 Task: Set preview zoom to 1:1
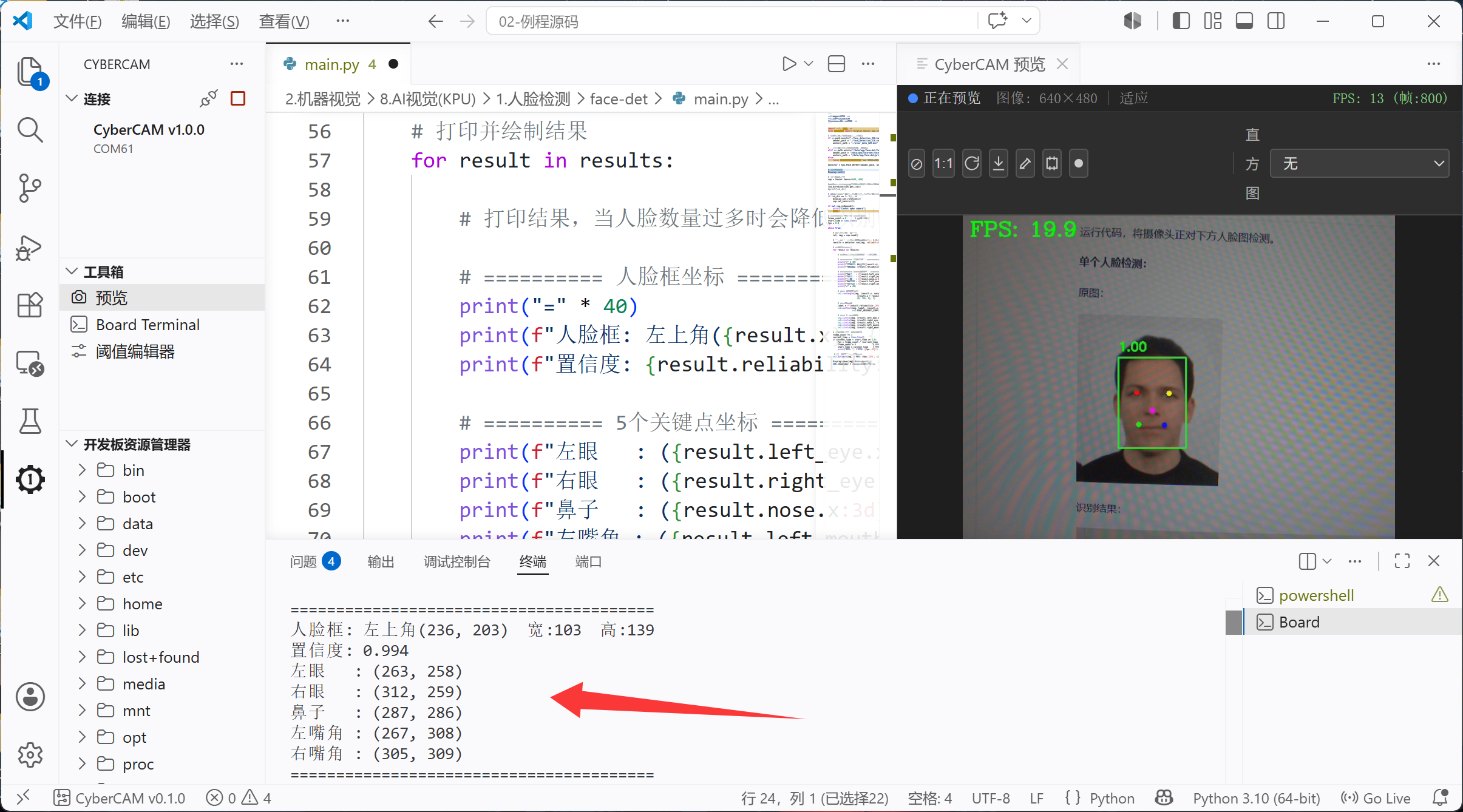click(x=943, y=164)
